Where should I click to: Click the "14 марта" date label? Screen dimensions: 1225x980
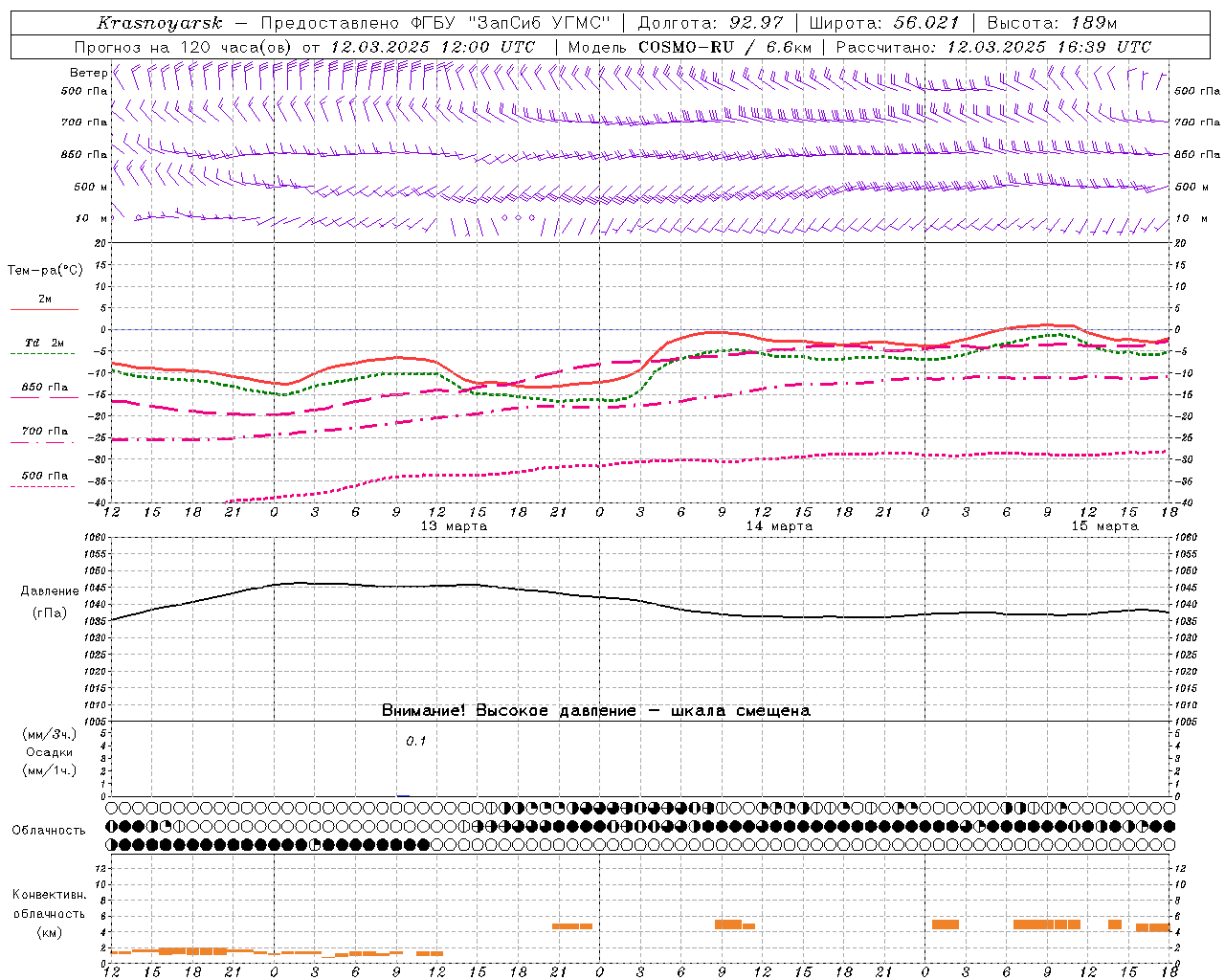[779, 525]
